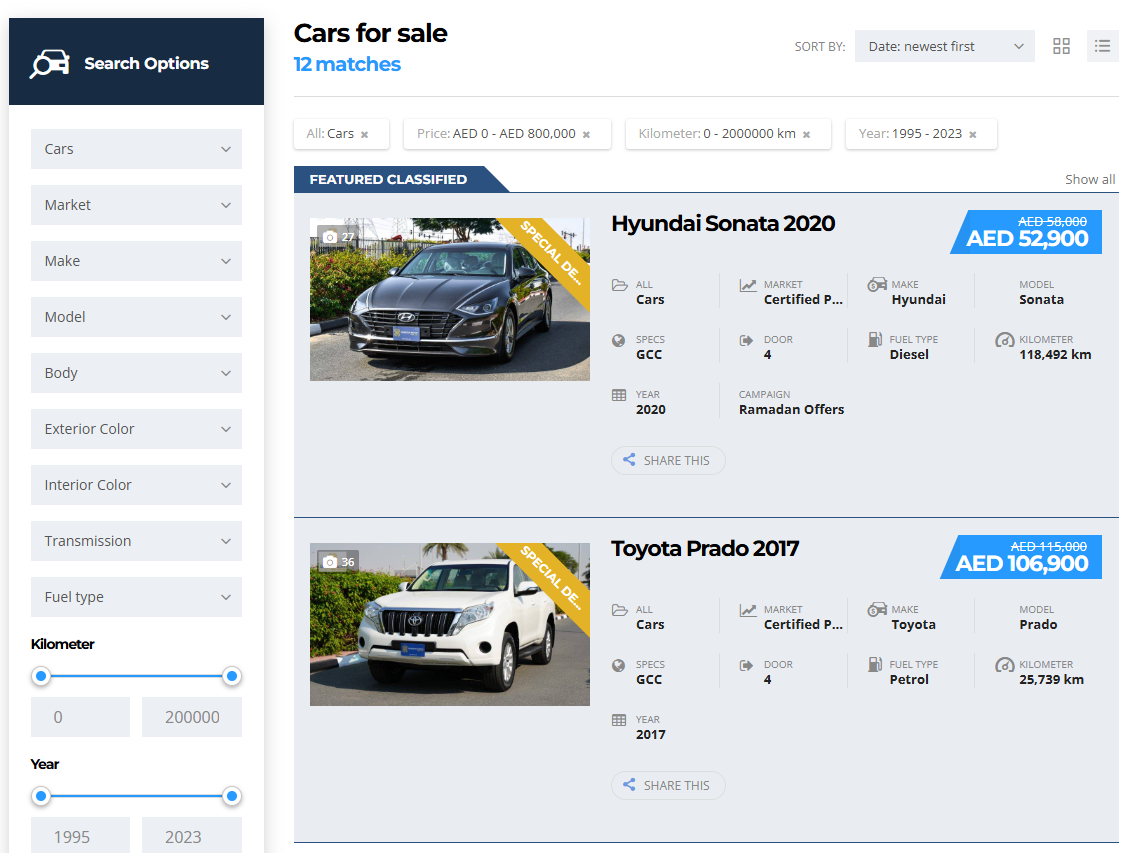Open the Make dropdown
The width and height of the screenshot is (1146, 853).
[136, 261]
